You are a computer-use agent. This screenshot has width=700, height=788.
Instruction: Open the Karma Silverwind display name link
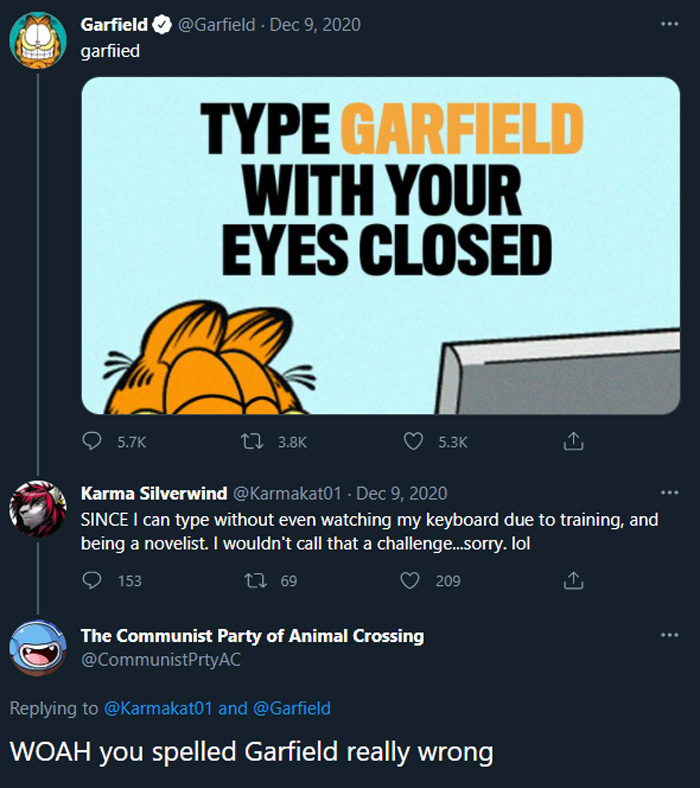pos(153,493)
